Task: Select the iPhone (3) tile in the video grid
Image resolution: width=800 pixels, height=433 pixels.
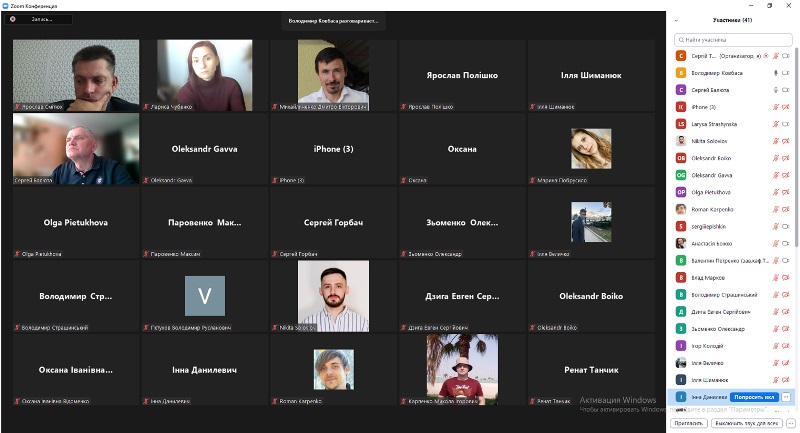Action: [x=333, y=149]
